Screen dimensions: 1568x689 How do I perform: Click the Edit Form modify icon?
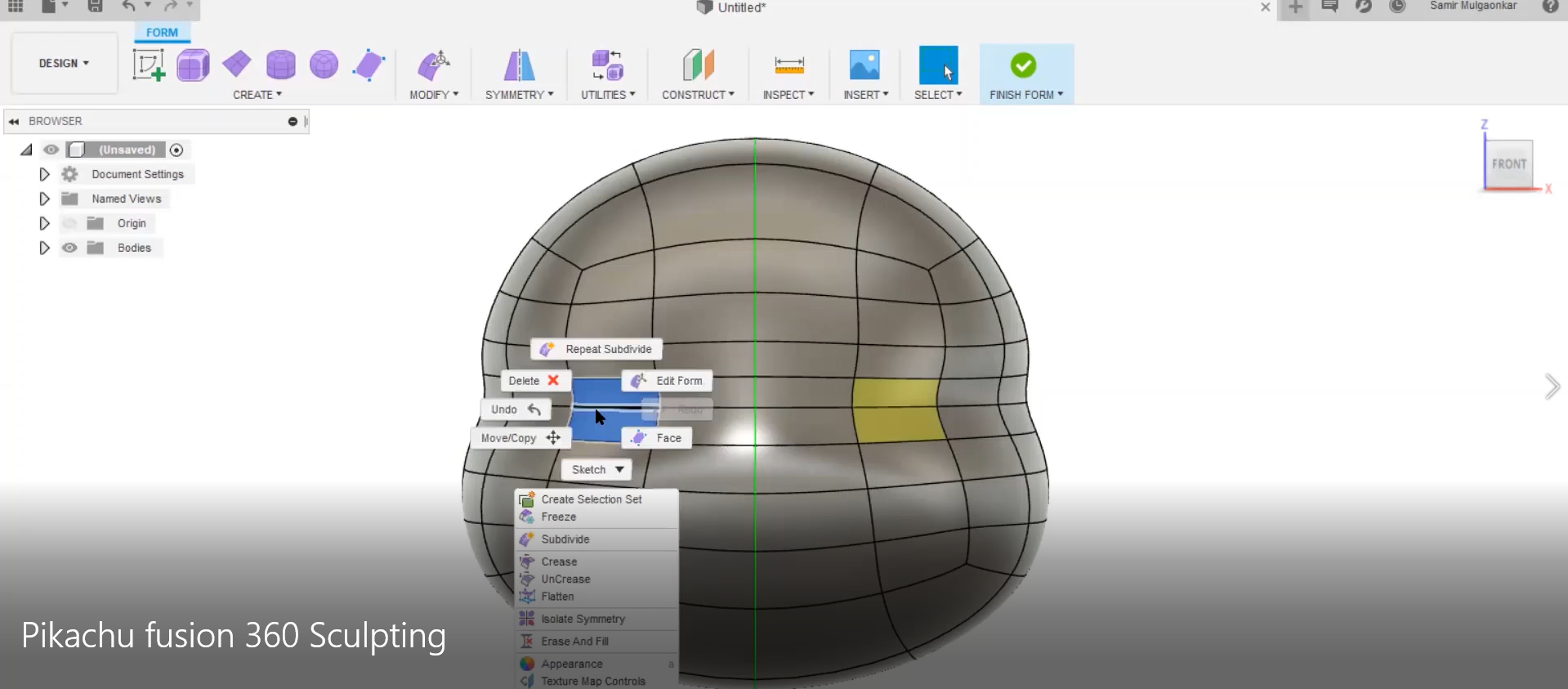click(x=434, y=65)
